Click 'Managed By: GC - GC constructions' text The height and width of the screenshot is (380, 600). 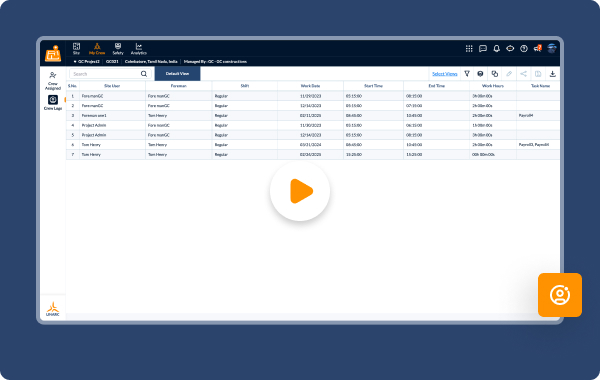[215, 62]
